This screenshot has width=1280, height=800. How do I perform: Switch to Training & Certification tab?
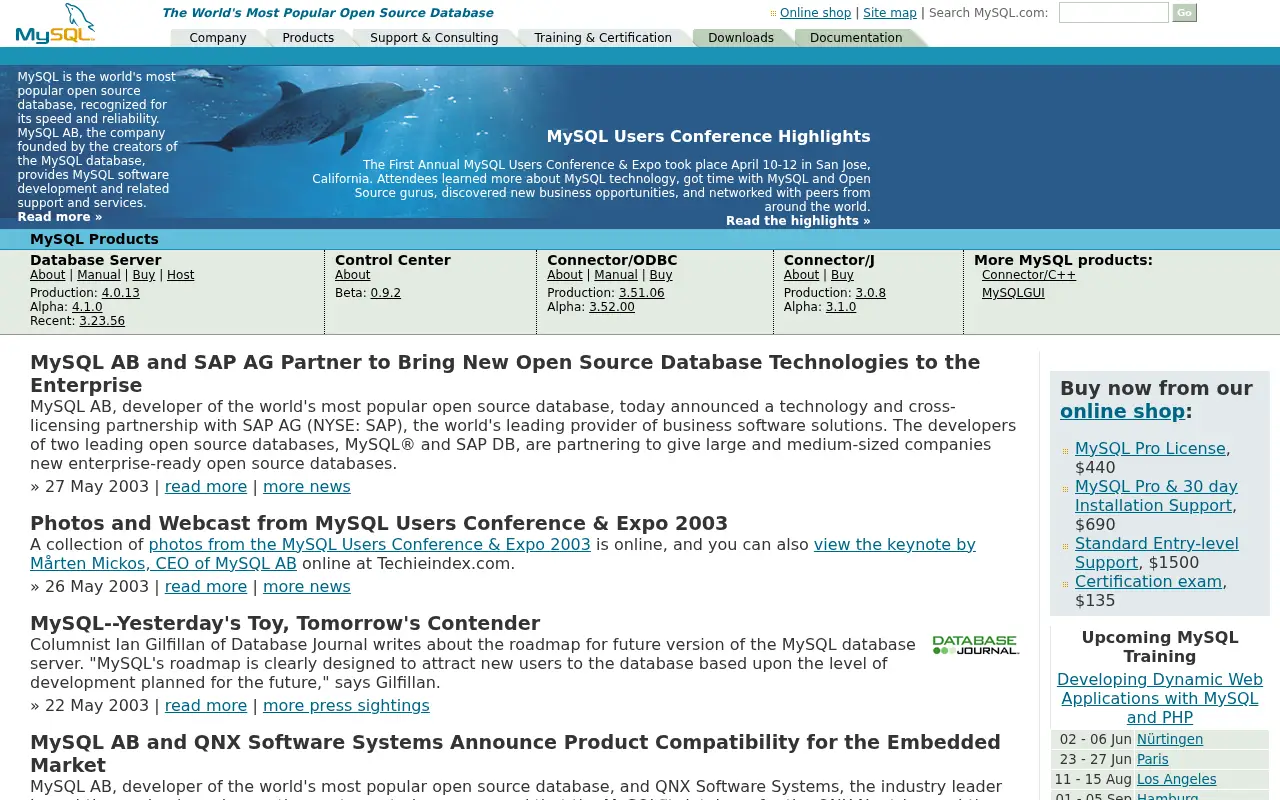(603, 38)
